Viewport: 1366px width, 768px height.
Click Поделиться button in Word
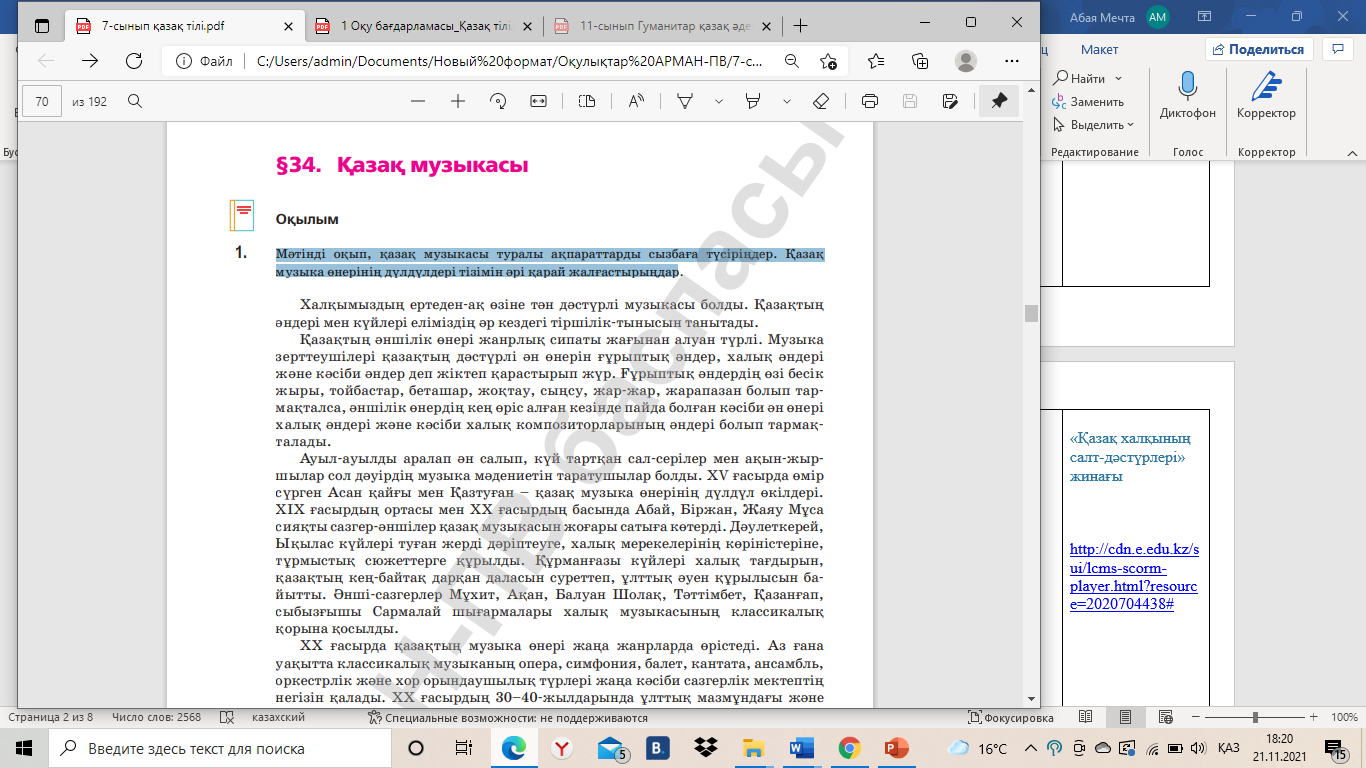pos(1258,49)
